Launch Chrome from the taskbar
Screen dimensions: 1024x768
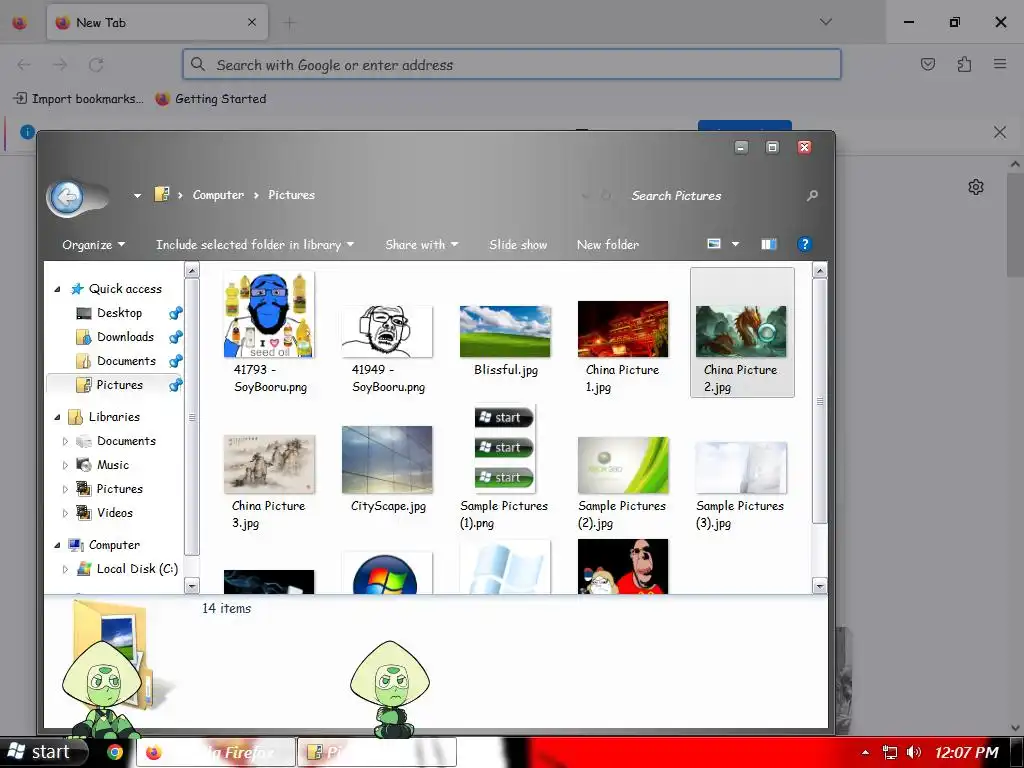tap(115, 752)
